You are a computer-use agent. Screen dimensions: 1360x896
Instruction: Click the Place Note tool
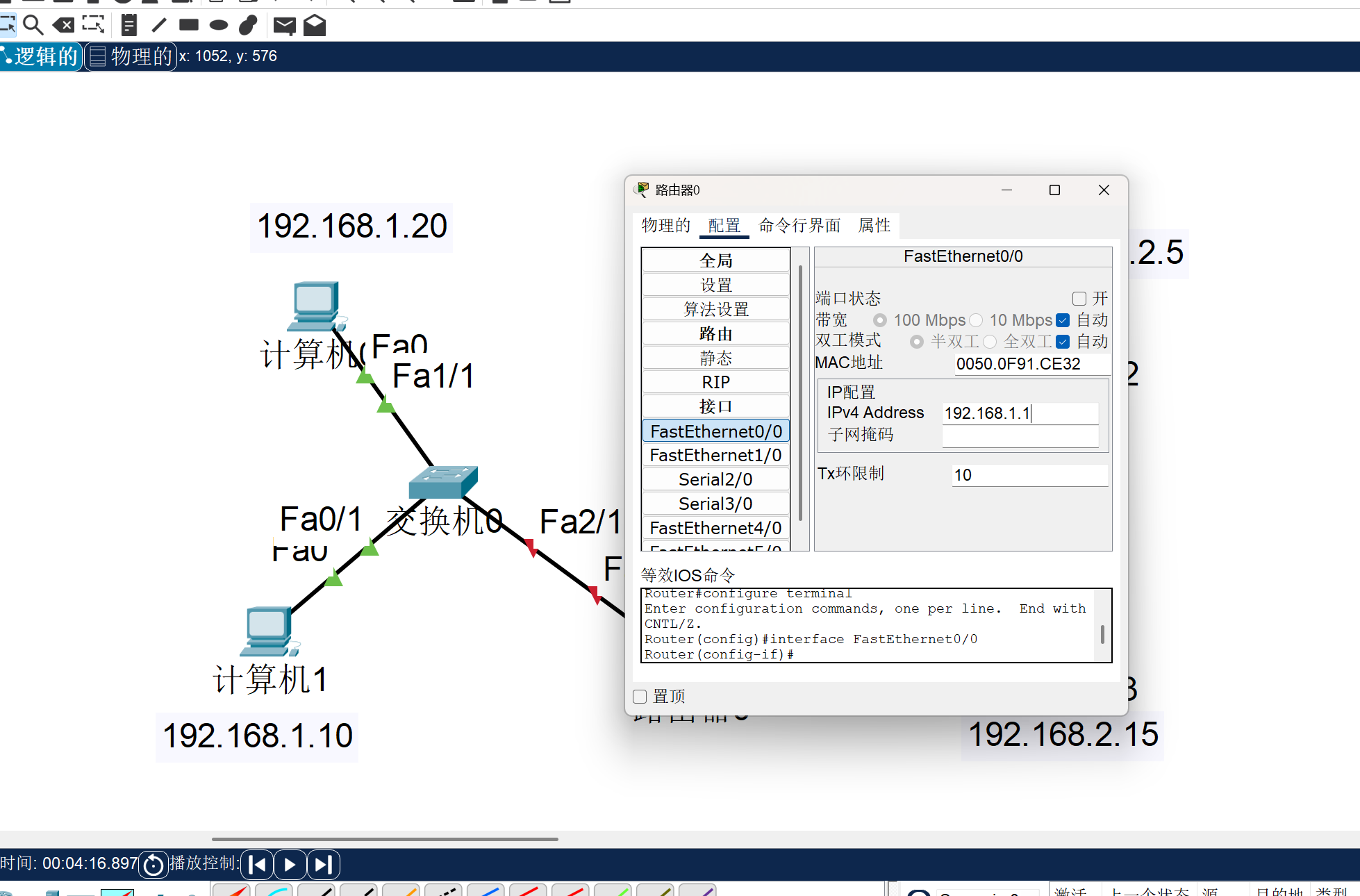[128, 26]
